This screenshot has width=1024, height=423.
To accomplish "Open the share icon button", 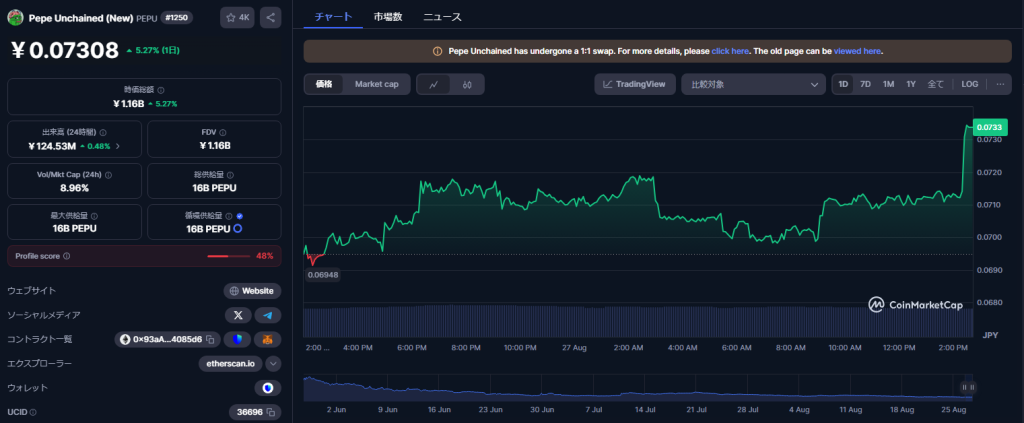I will click(x=270, y=18).
